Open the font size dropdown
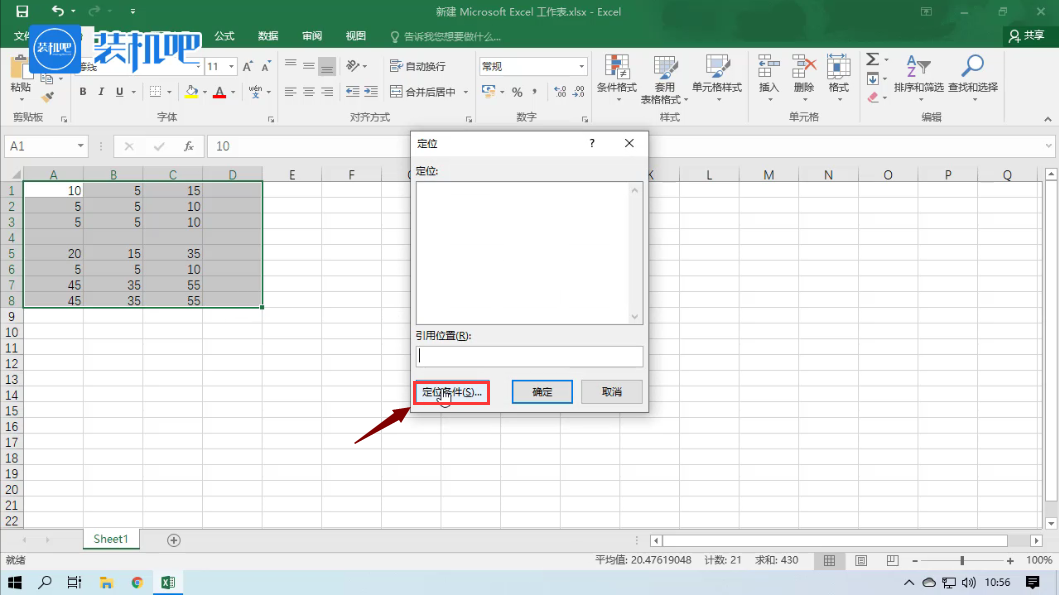The image size is (1059, 595). point(232,67)
